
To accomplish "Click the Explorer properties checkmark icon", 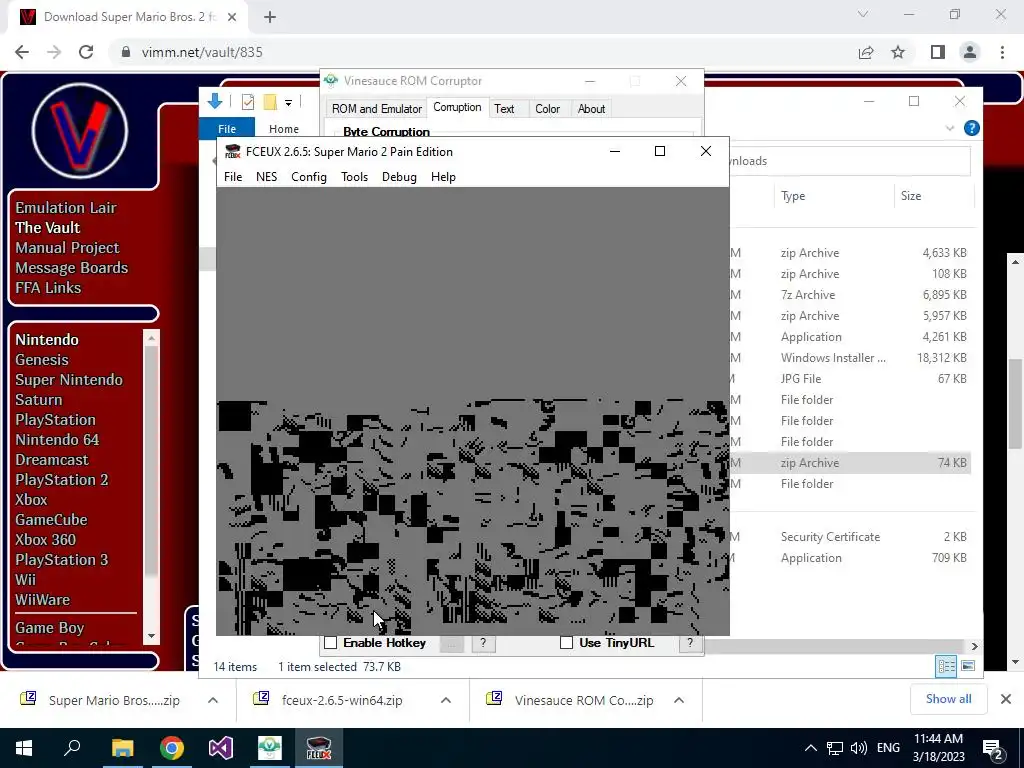I will coord(248,102).
